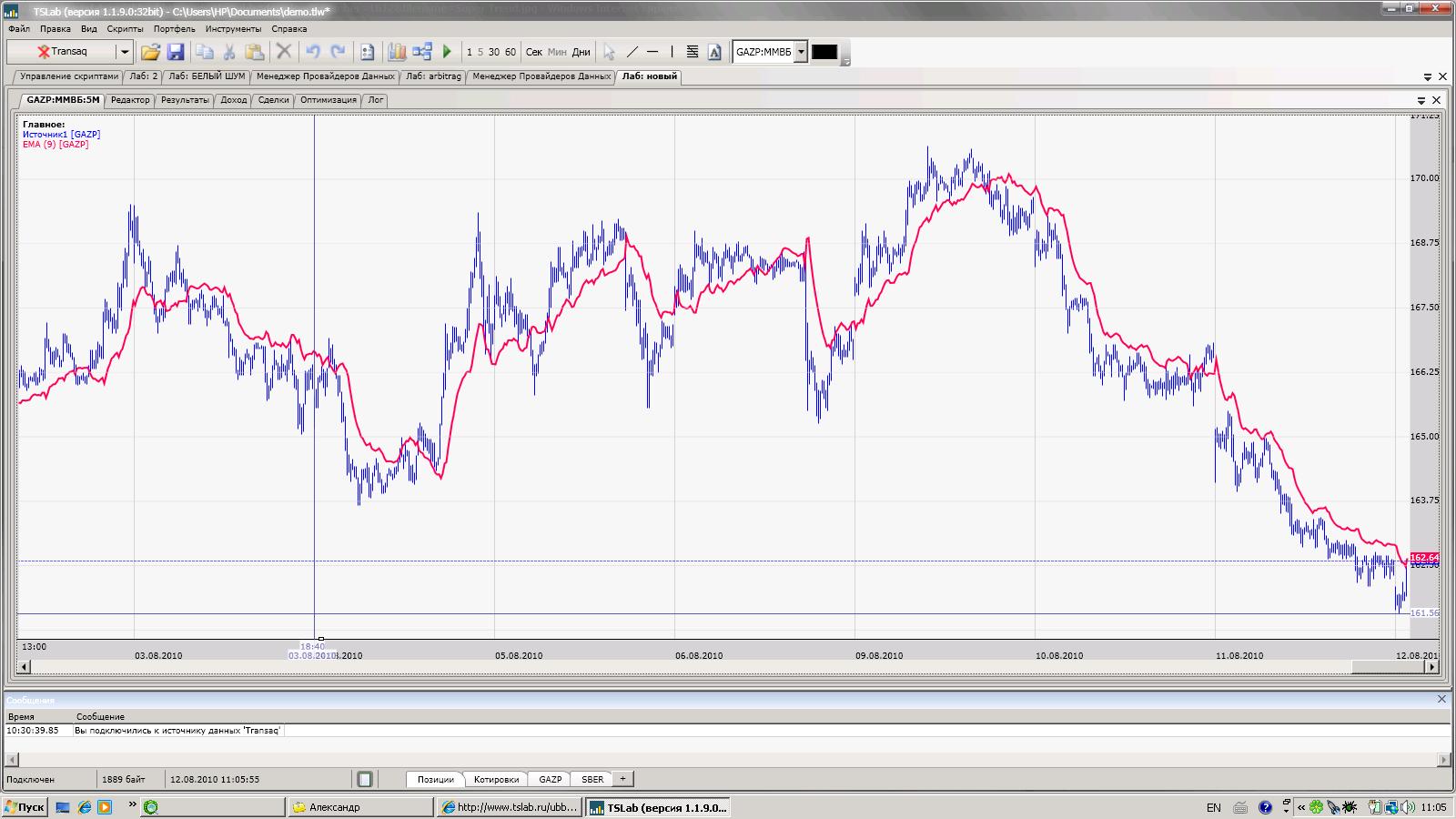
Task: Click the plus button after SBER
Action: pos(622,779)
